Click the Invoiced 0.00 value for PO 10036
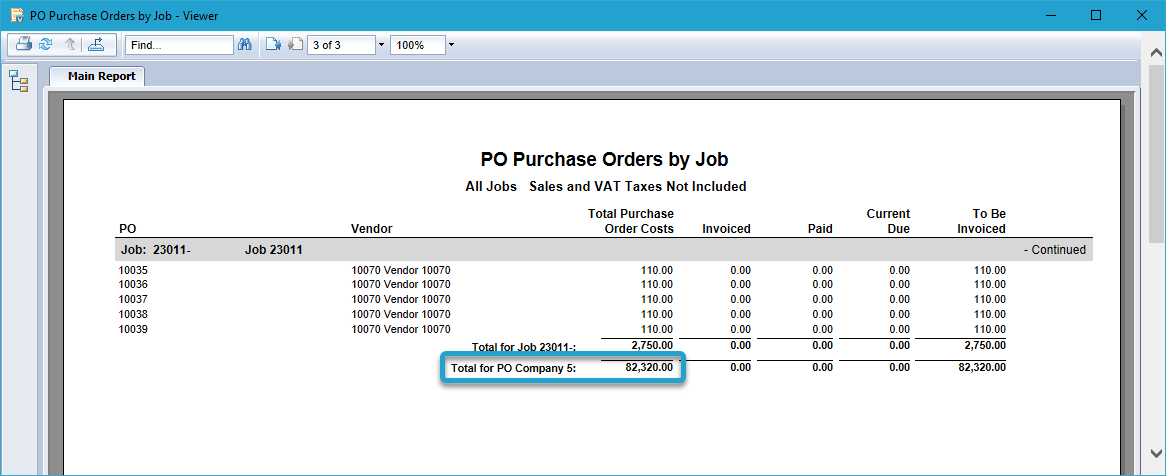The image size is (1166, 476). tap(741, 284)
